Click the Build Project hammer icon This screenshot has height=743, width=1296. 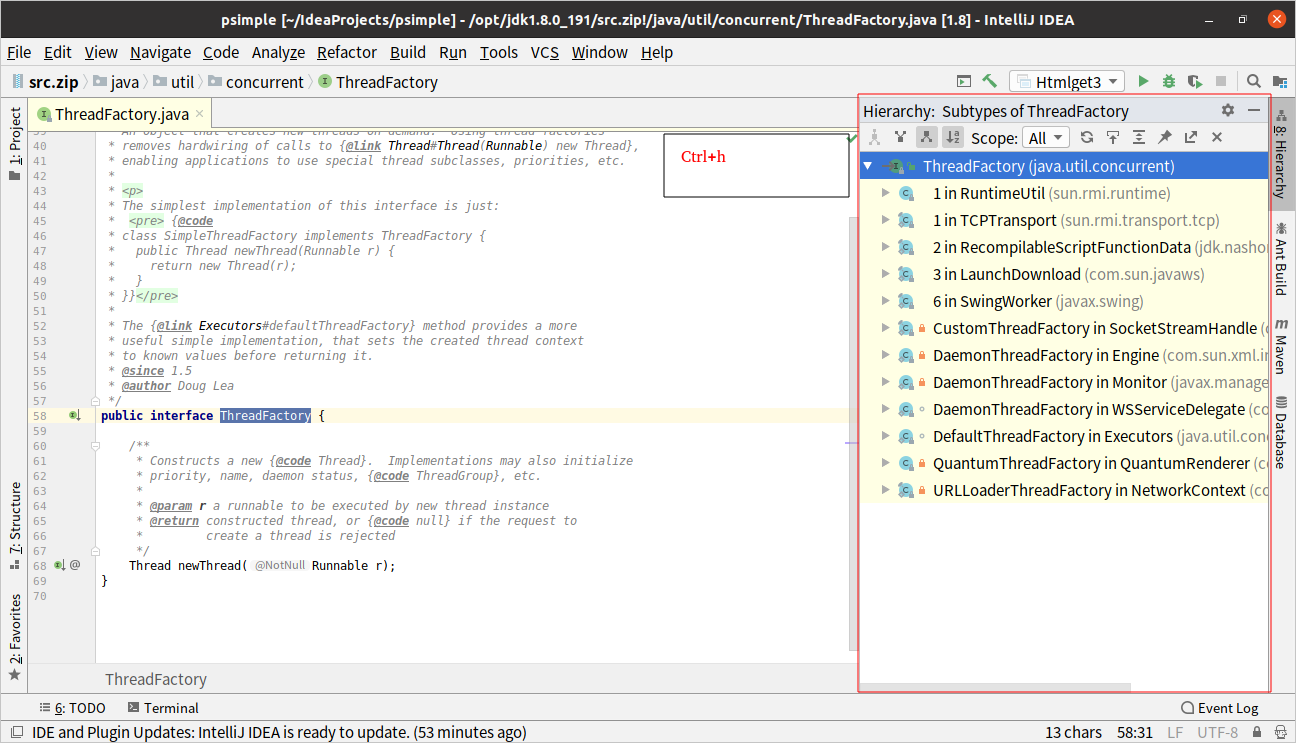[x=990, y=82]
